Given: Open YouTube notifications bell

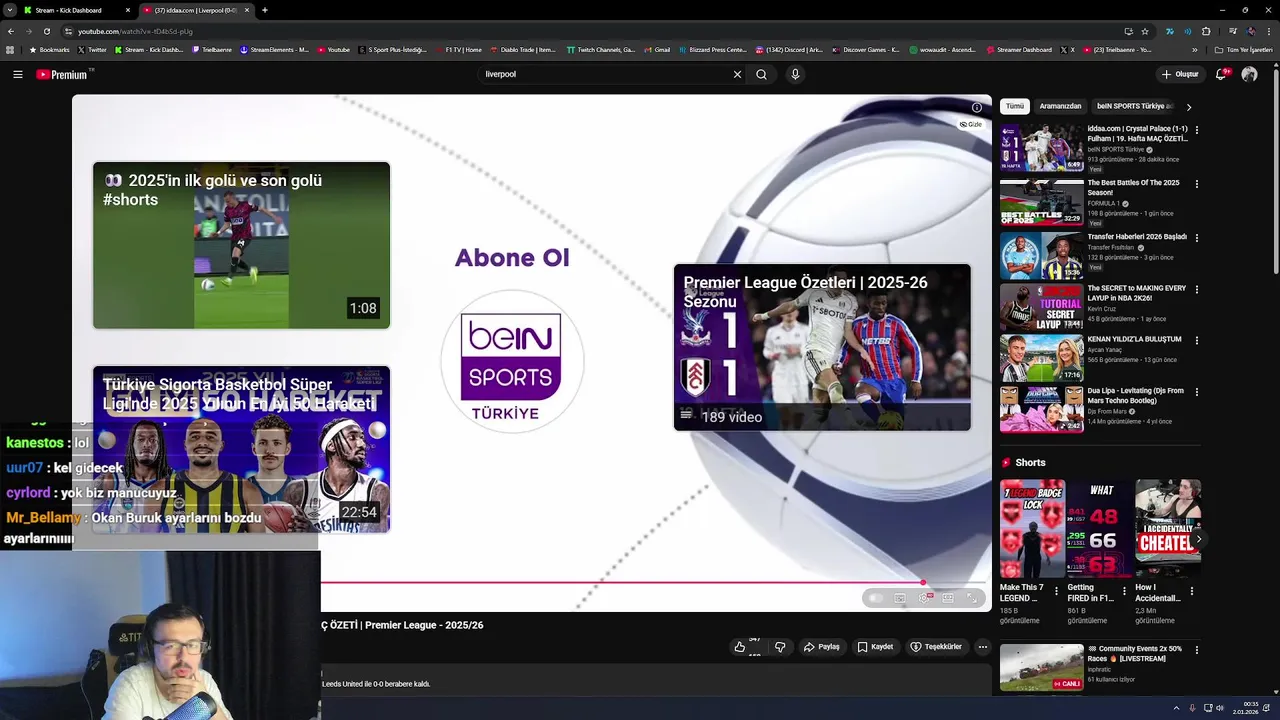Looking at the screenshot, I should tap(1221, 74).
